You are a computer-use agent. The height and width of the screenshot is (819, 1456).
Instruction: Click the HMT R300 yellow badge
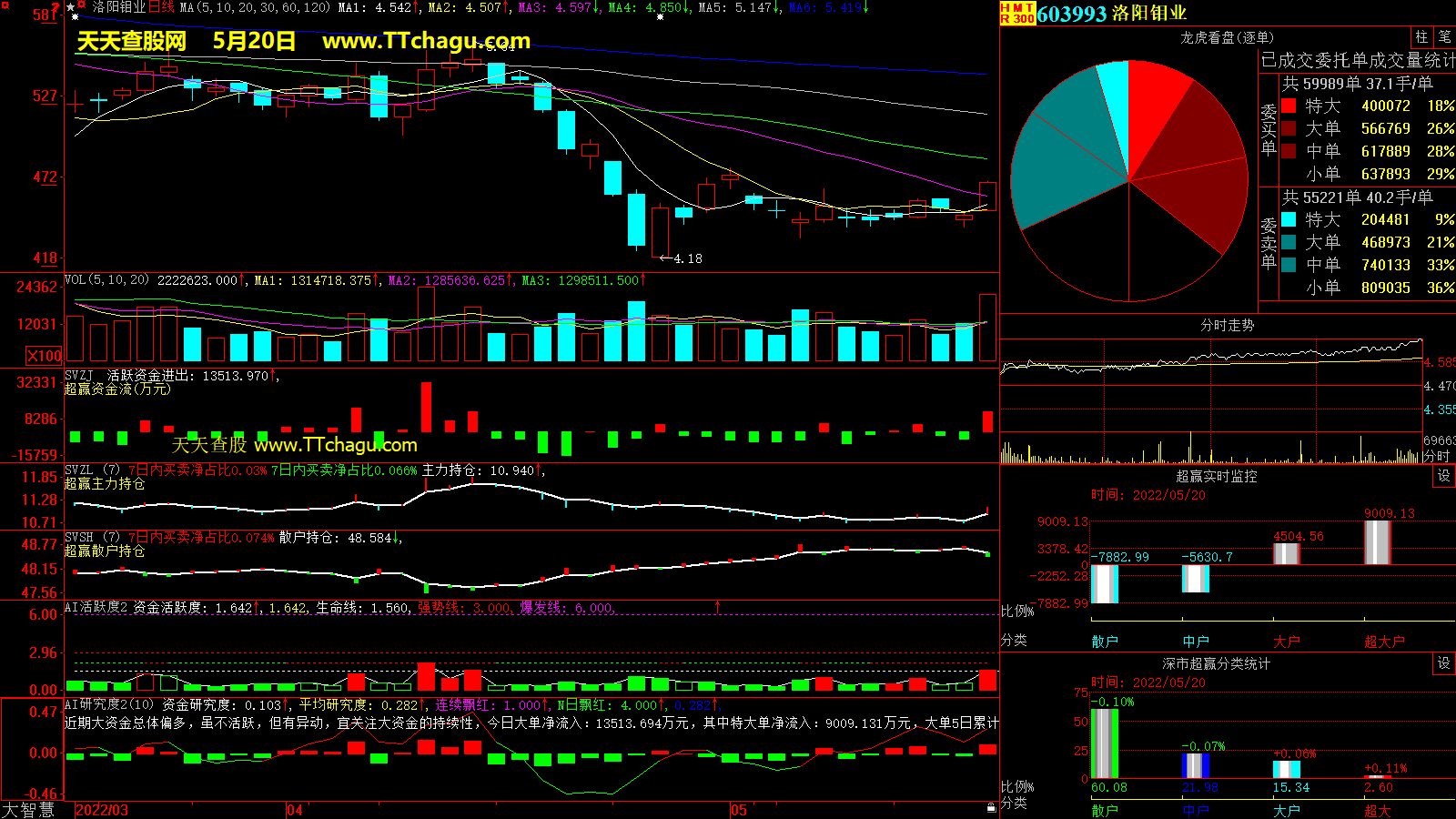tap(1017, 13)
